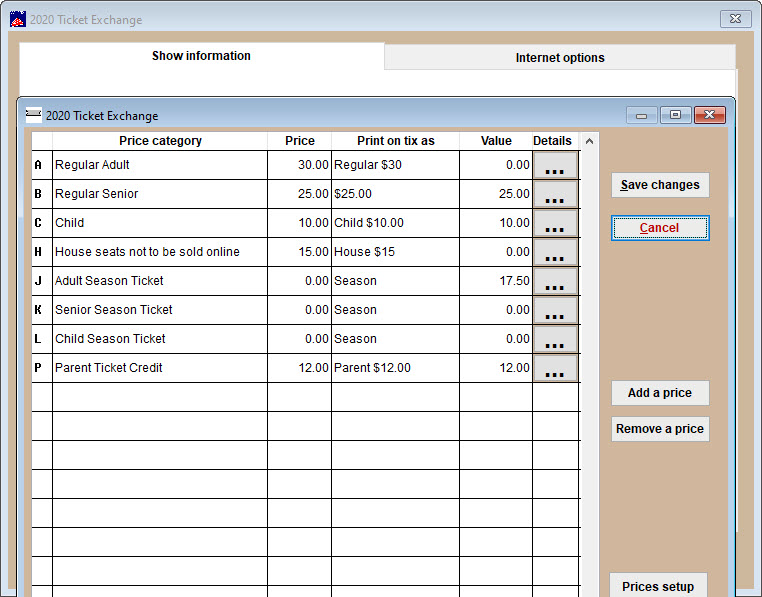Image resolution: width=762 pixels, height=597 pixels.
Task: Open details for Child Season Ticket
Action: point(555,339)
